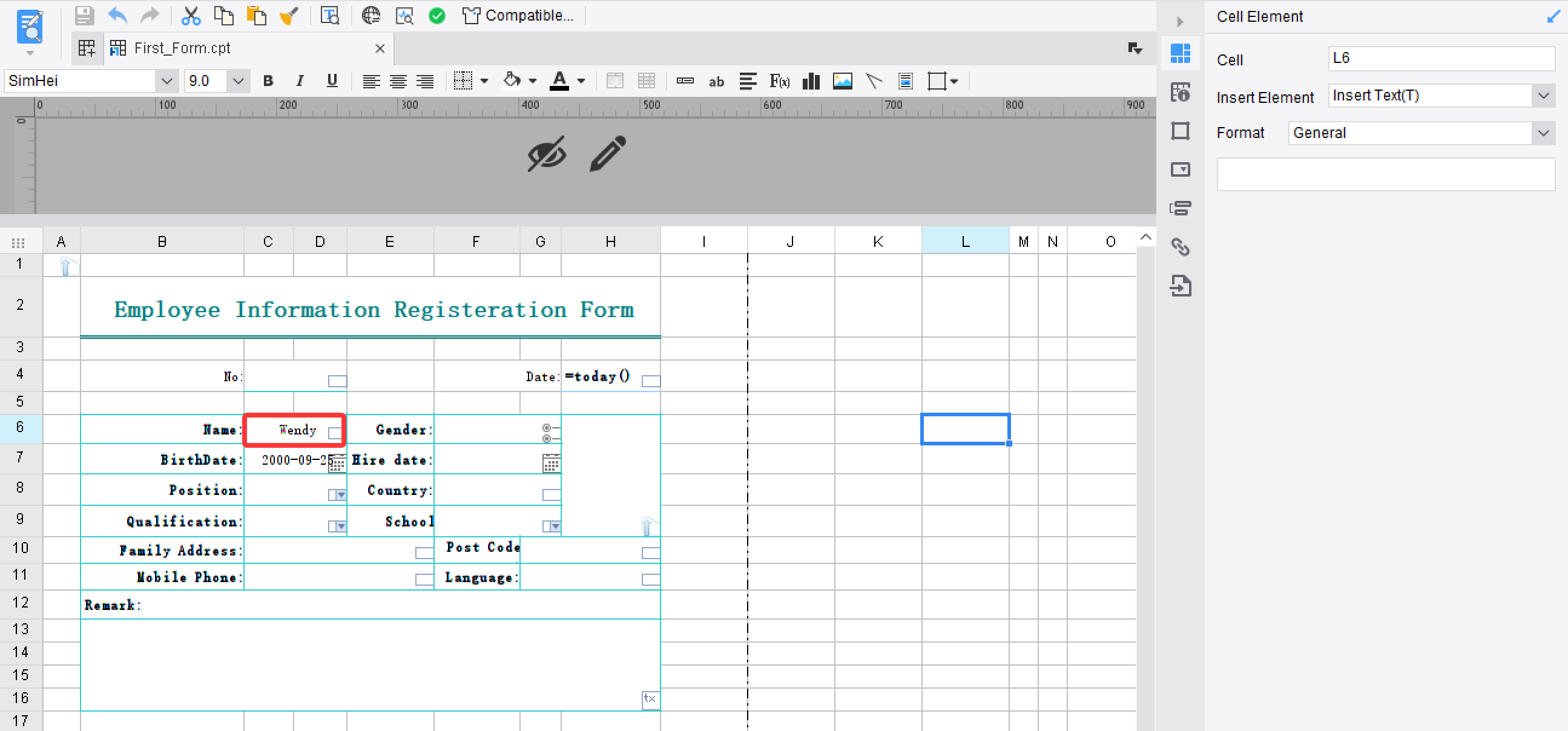Screen dimensions: 1568x731
Task: Toggle Italic formatting
Action: click(x=300, y=80)
